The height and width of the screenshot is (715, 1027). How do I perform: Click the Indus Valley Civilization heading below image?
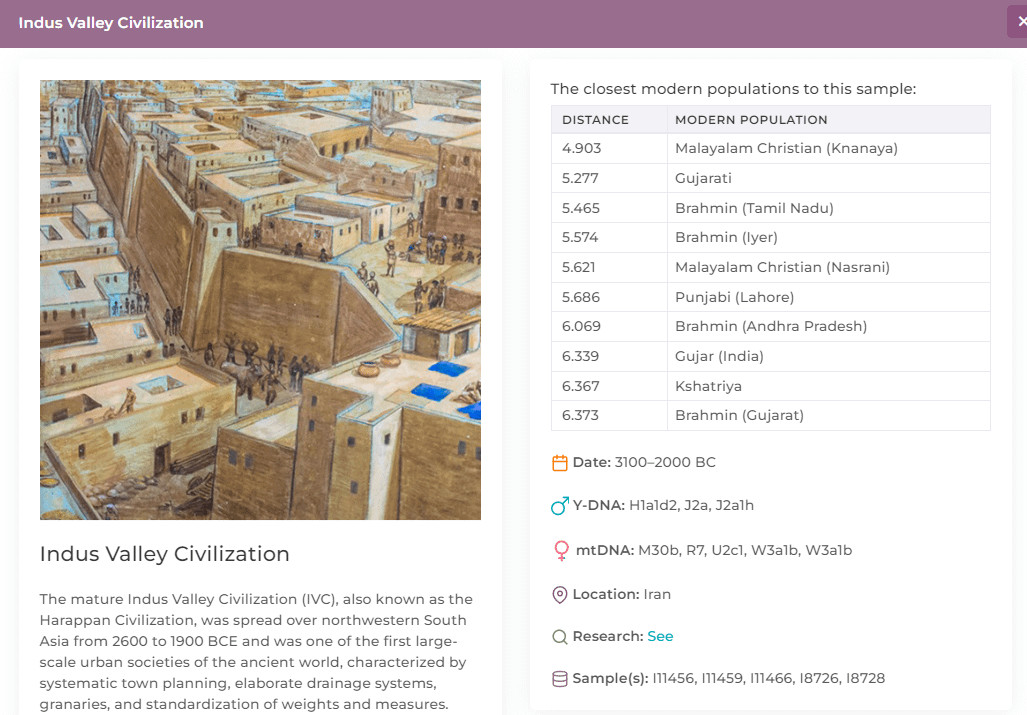click(x=164, y=554)
